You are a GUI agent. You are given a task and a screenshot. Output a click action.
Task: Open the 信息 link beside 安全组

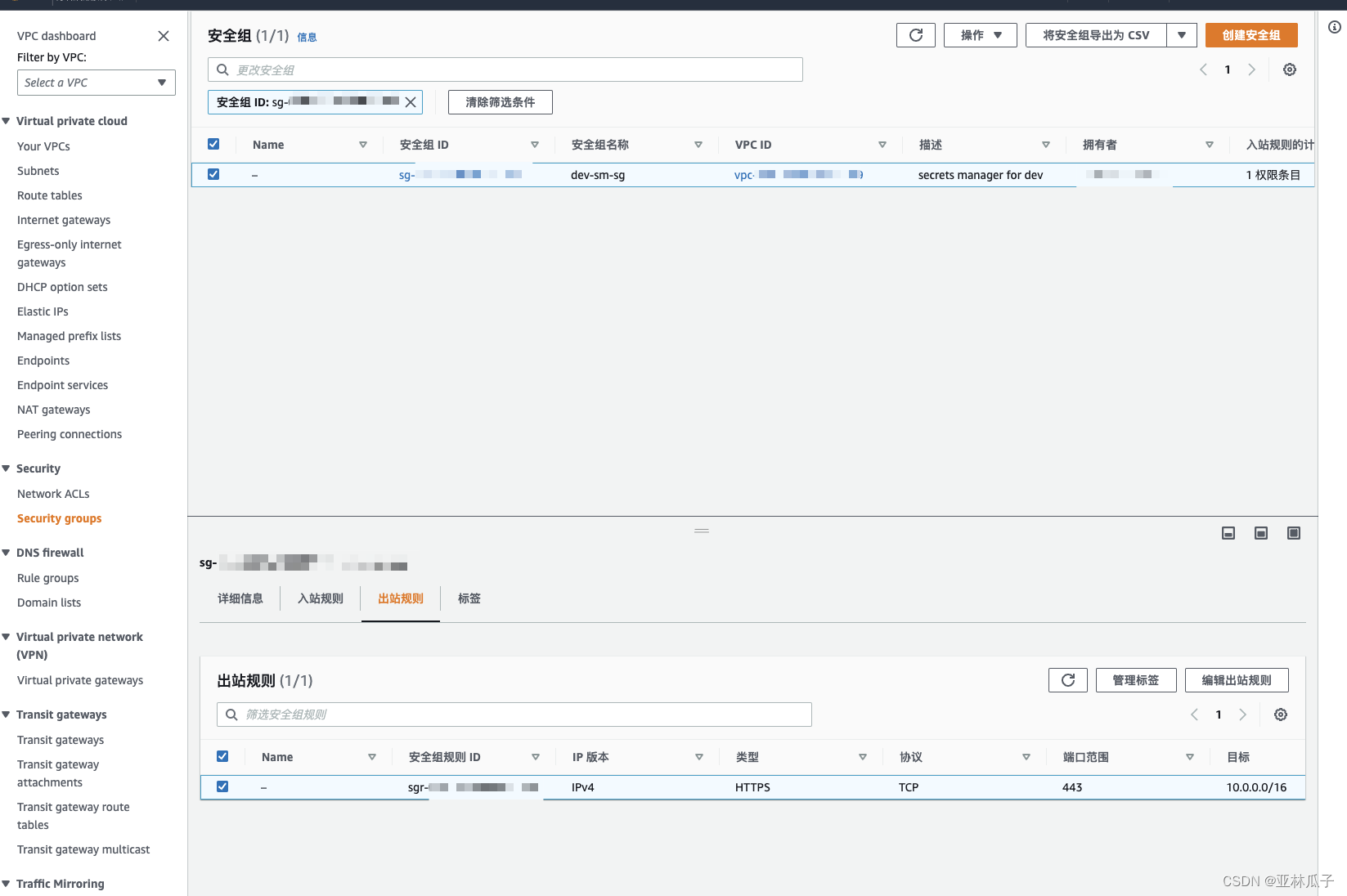307,37
